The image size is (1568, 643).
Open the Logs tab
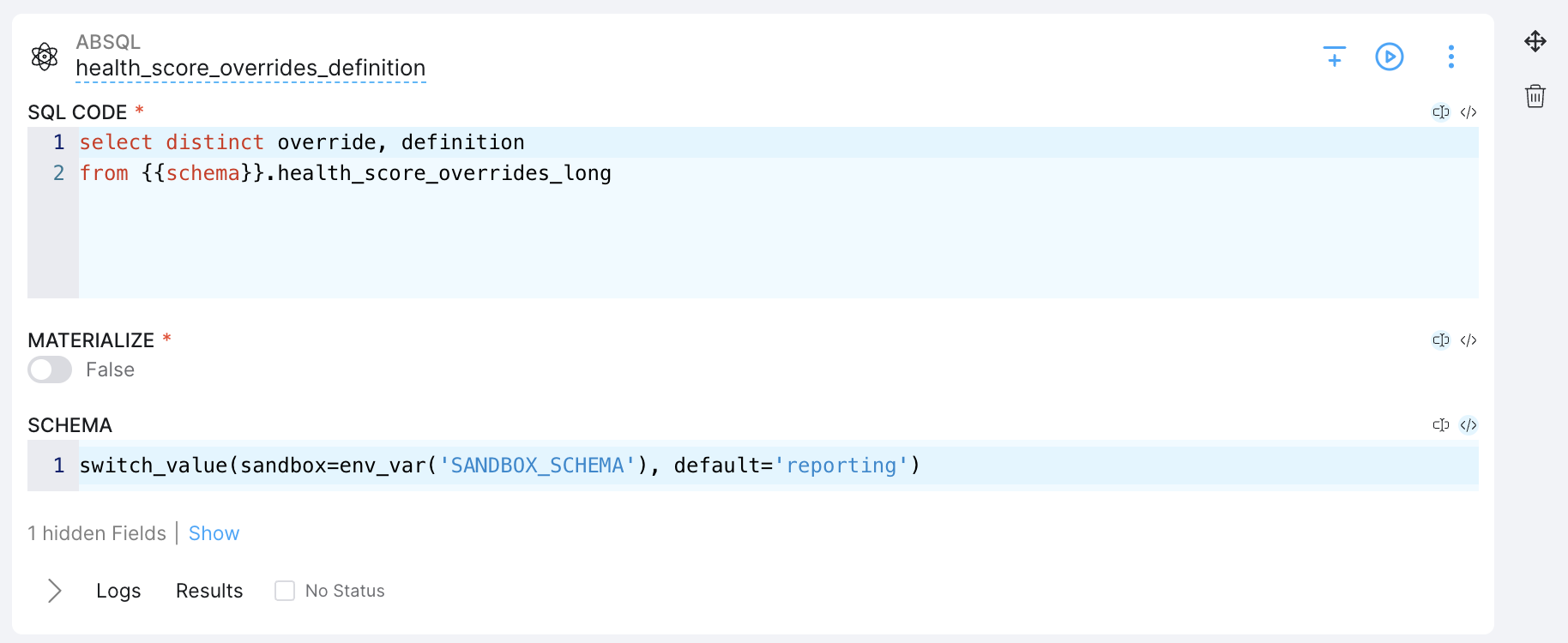click(118, 591)
